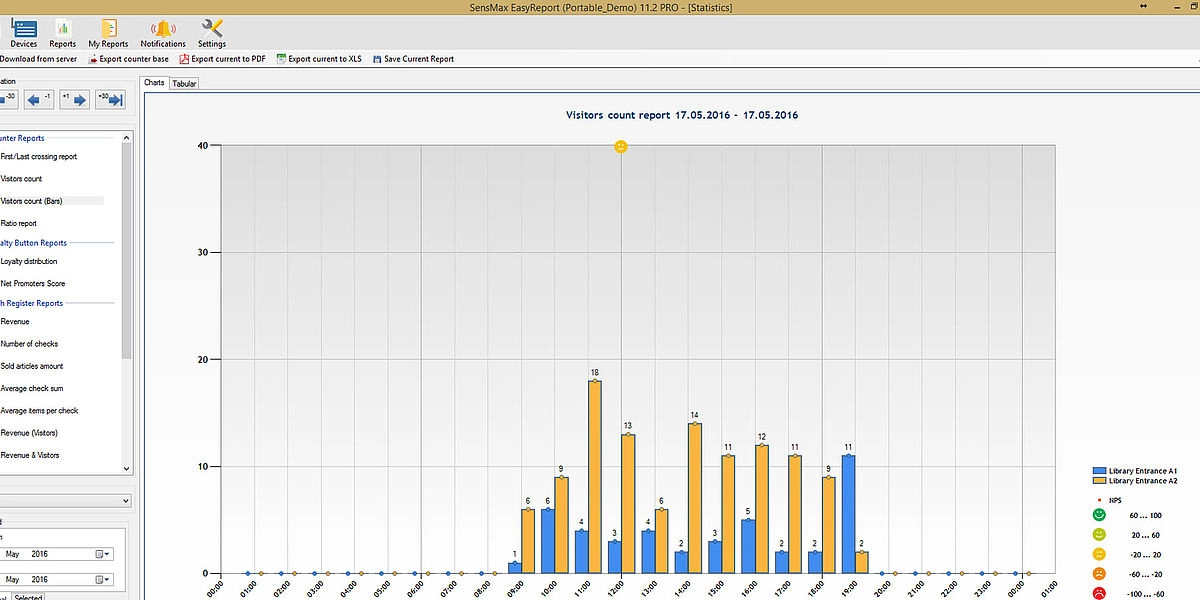Click the blue bar labeled 11

(848, 514)
